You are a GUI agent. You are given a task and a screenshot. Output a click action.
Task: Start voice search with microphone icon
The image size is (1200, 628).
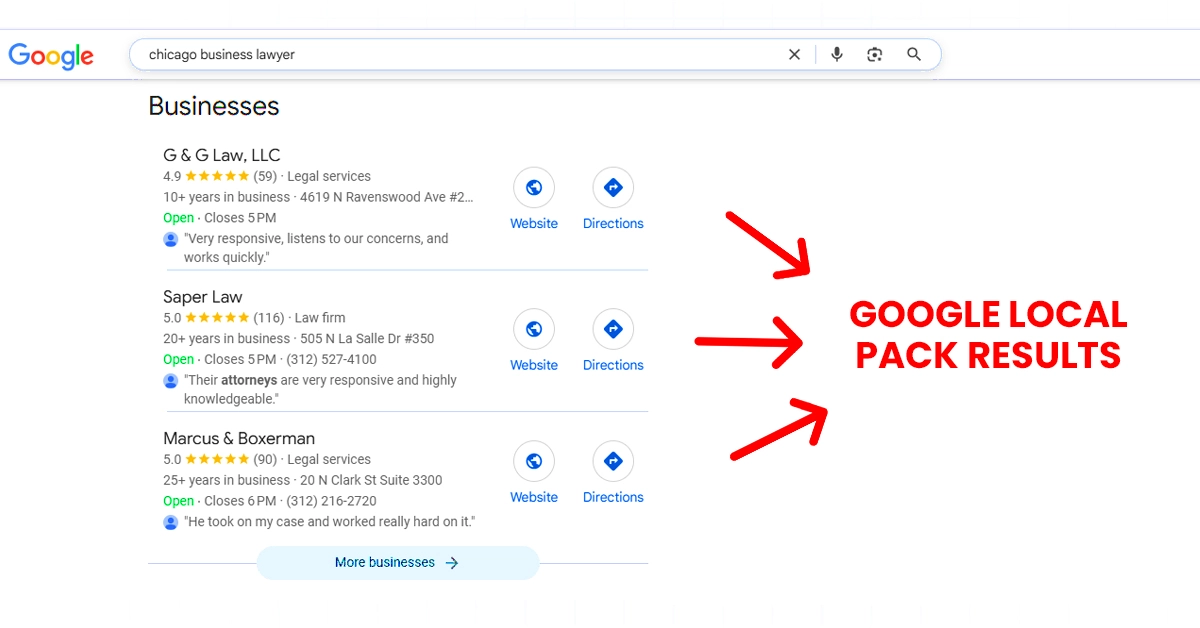[837, 55]
